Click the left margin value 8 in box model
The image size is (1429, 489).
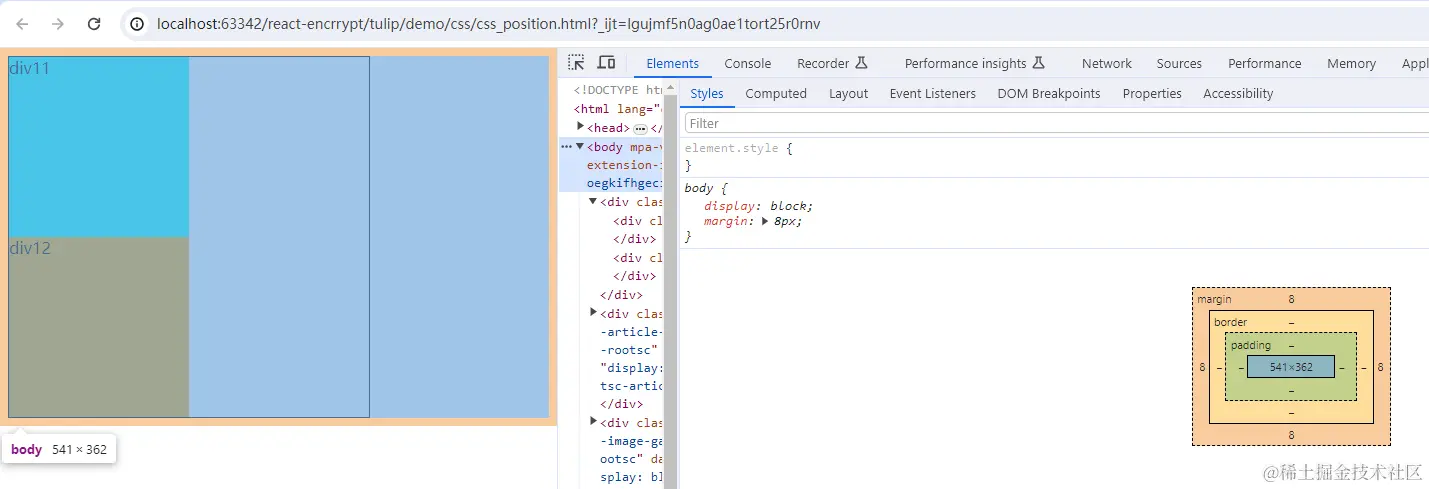(x=1202, y=367)
